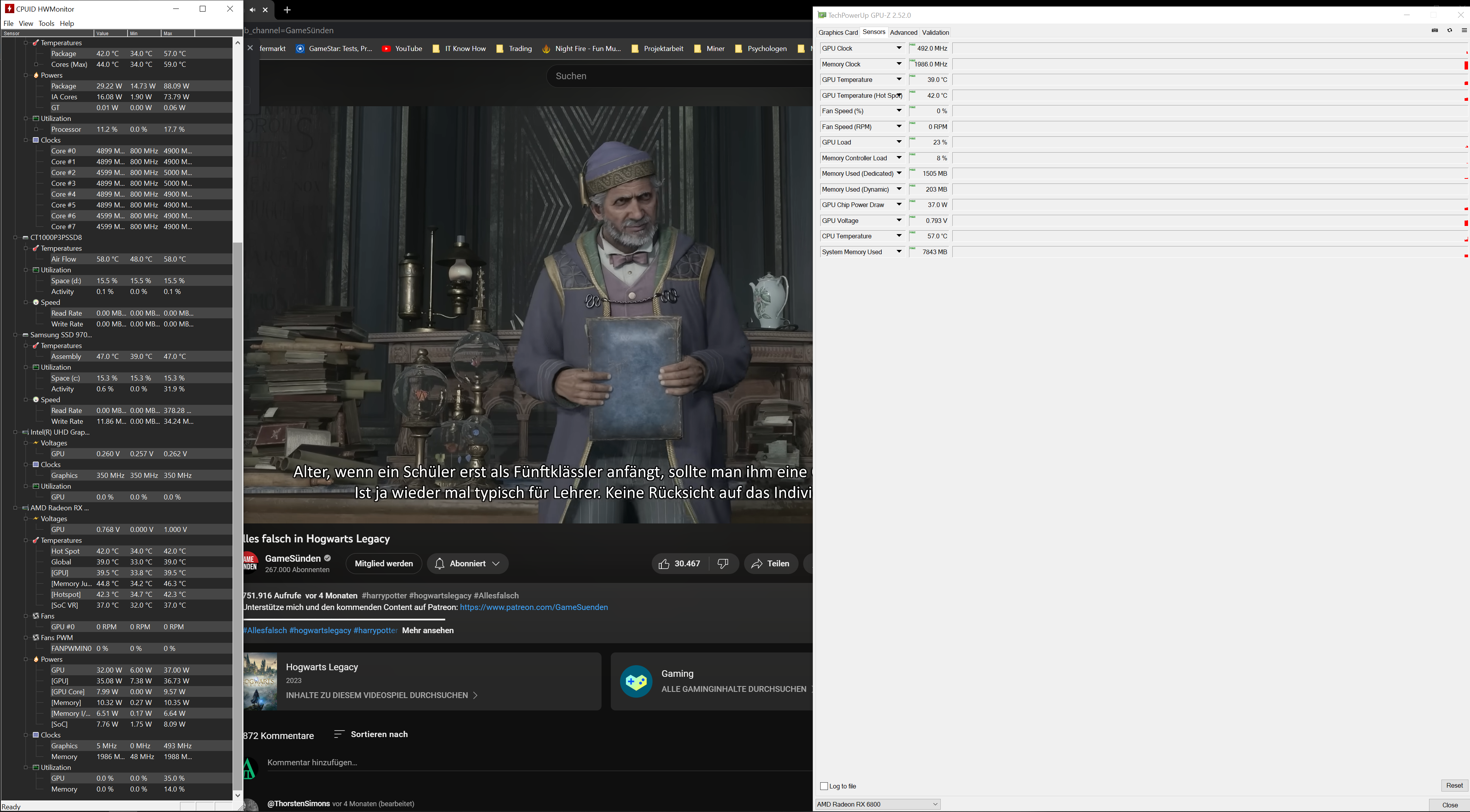Click the Value column header in HWMonitor
Screen dimensions: 1470x812
pyautogui.click(x=111, y=33)
